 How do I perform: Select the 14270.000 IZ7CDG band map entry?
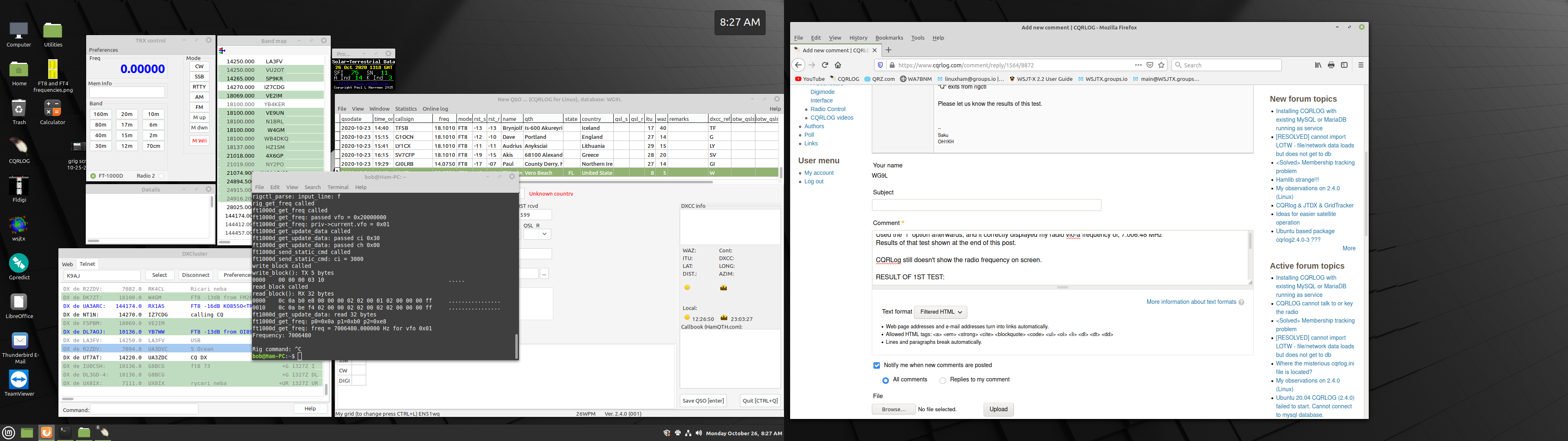pyautogui.click(x=271, y=87)
